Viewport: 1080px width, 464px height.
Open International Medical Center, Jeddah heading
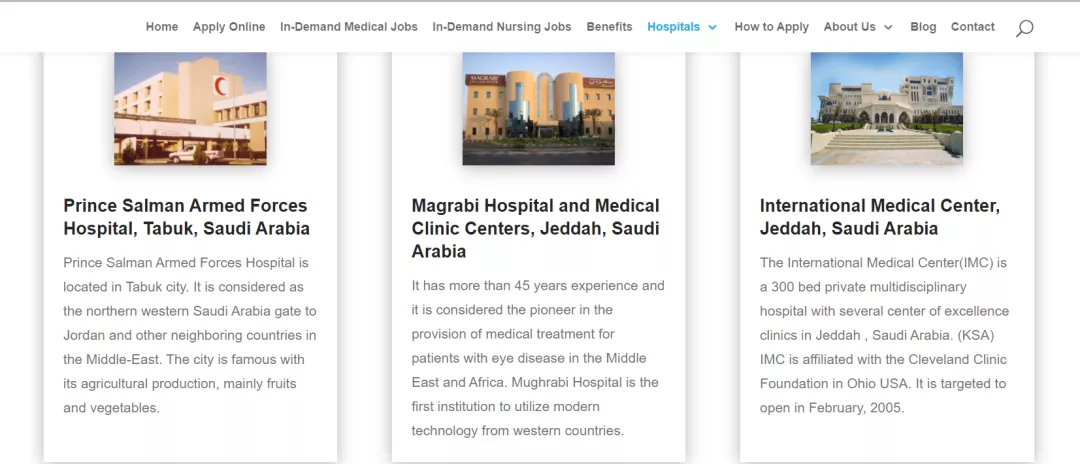(x=880, y=217)
